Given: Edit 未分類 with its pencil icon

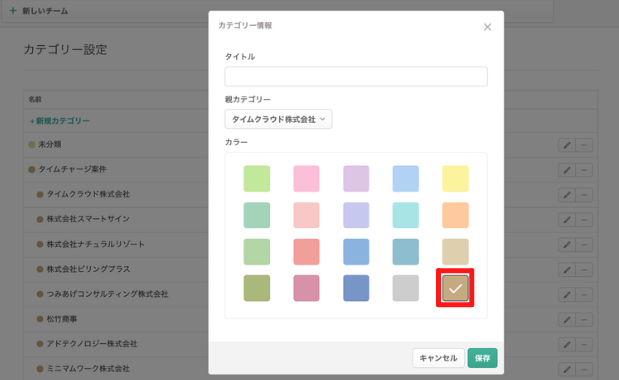Looking at the screenshot, I should pos(567,145).
